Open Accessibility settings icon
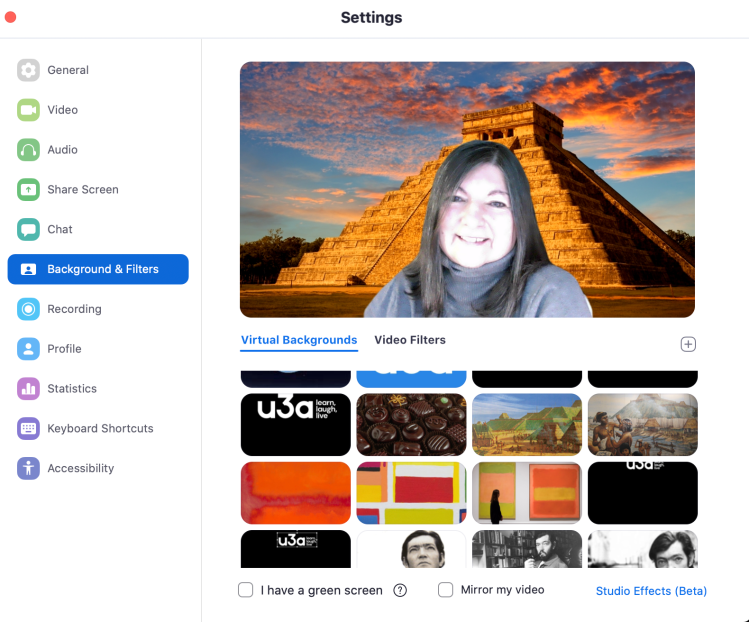 (x=28, y=468)
